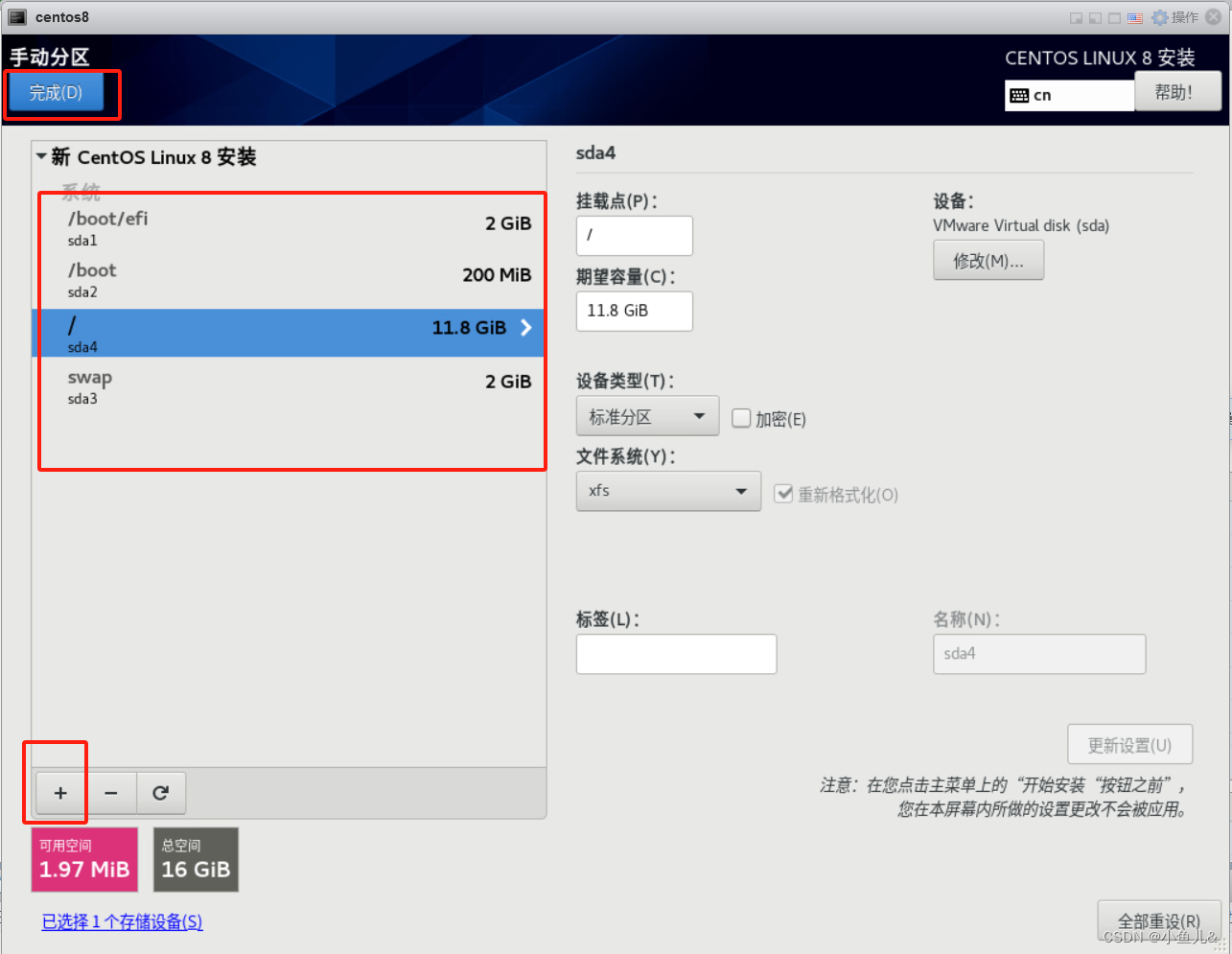The height and width of the screenshot is (954, 1232).
Task: Collapse the 新 CentOS Linux 8 安装 tree
Action: coord(41,156)
